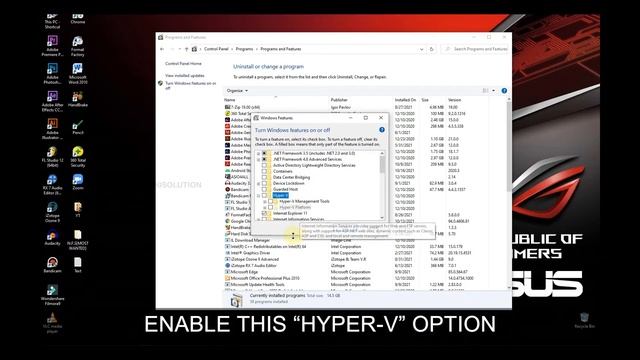This screenshot has height=360, width=640.
Task: Click Programs breadcrumb in address bar
Action: (244, 49)
